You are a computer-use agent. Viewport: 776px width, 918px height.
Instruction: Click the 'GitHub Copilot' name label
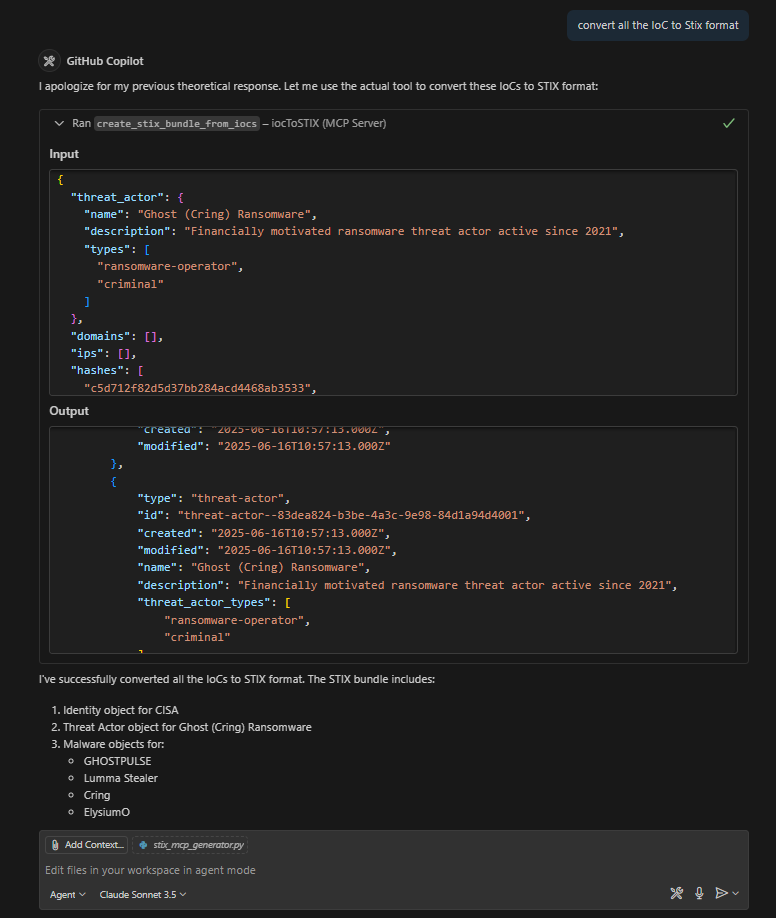coord(105,61)
